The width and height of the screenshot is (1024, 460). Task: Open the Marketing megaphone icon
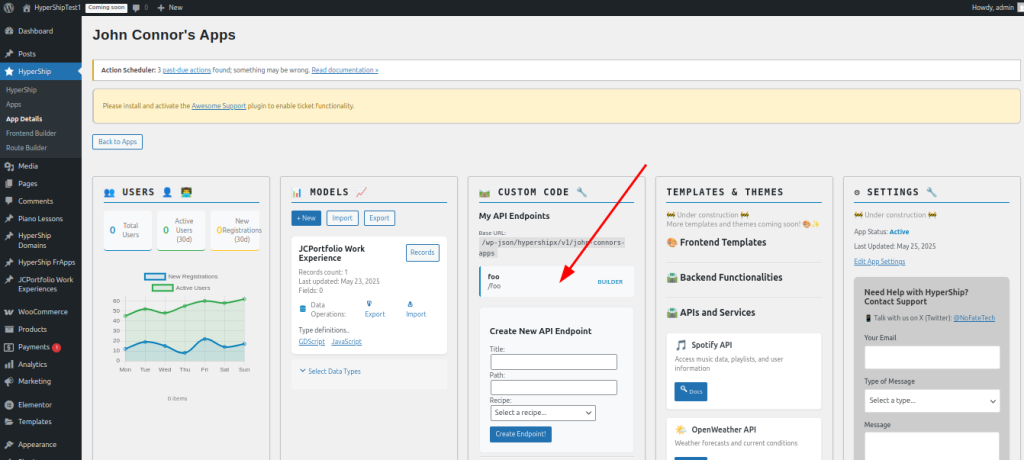pos(8,381)
